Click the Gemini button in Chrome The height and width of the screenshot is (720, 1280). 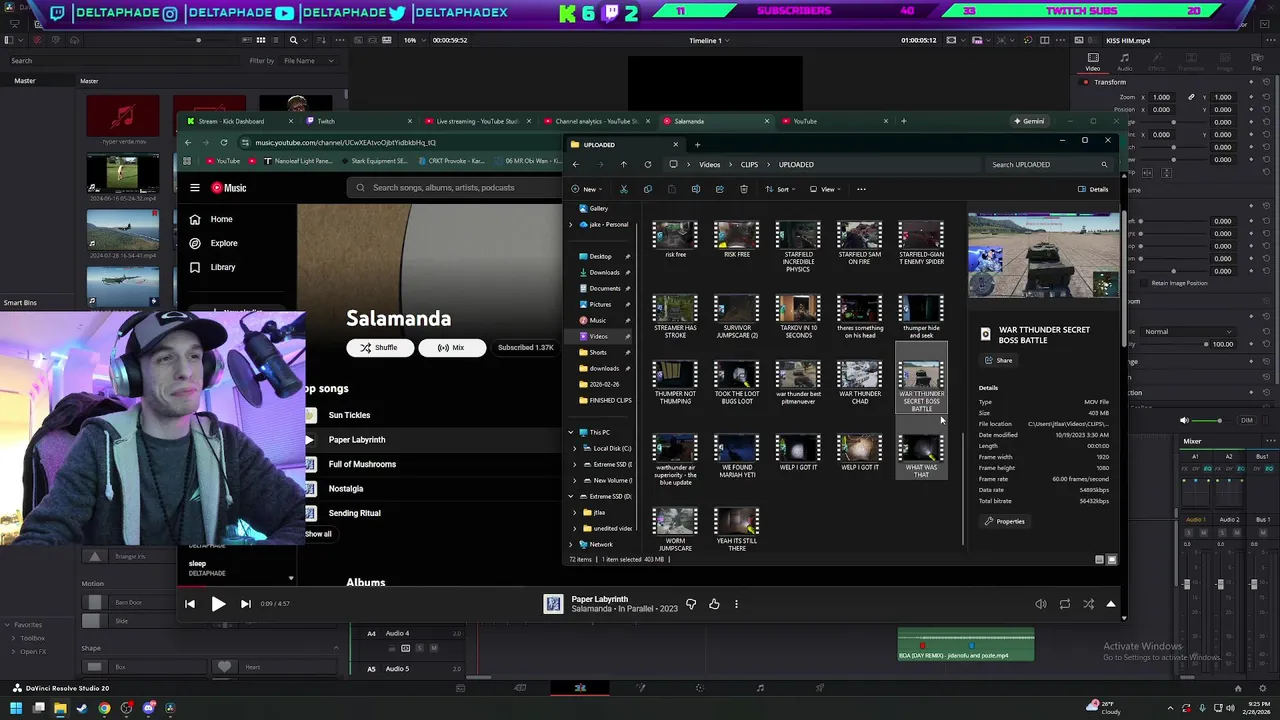click(1028, 121)
